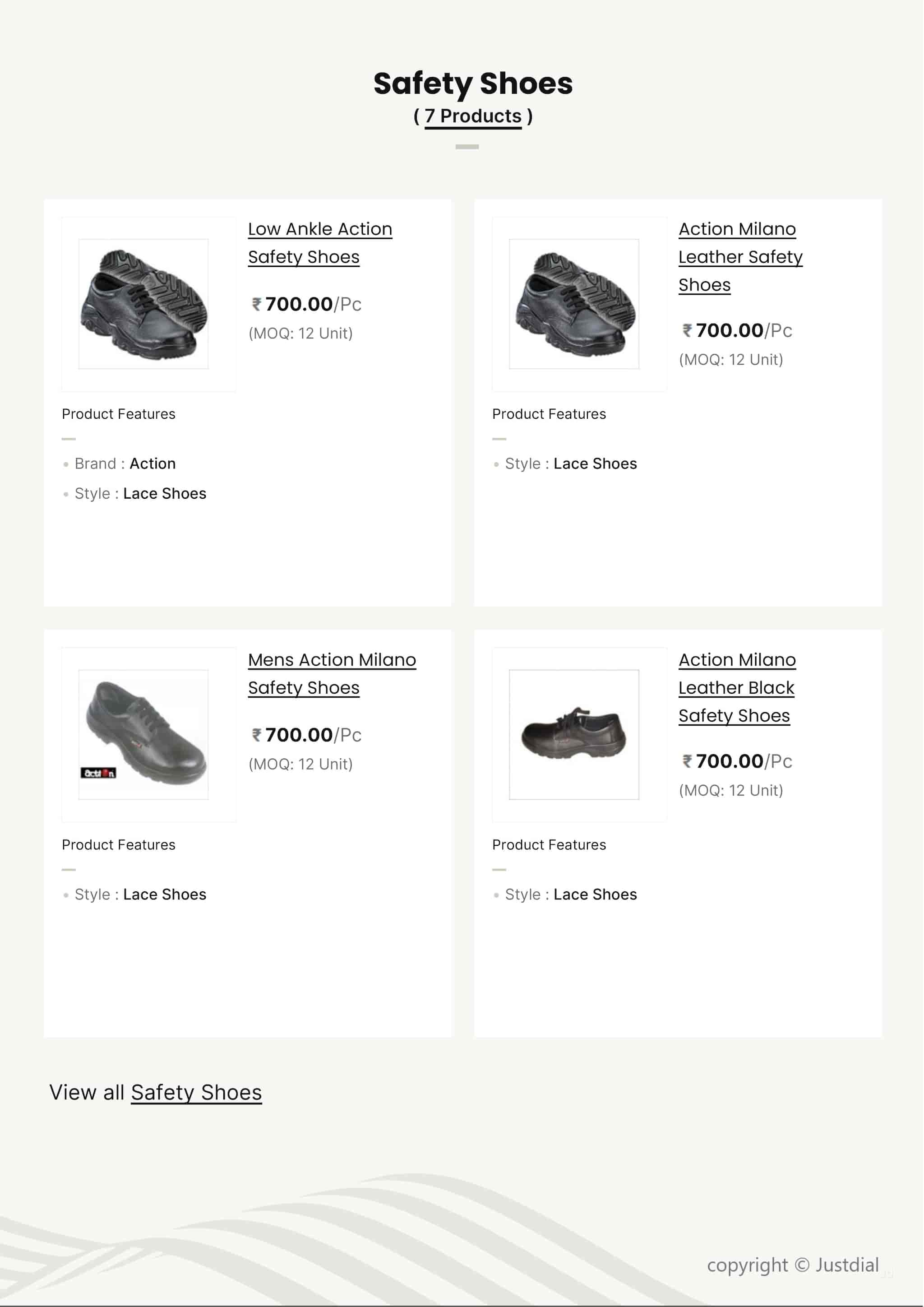Viewport: 924px width, 1307px height.
Task: Click the Action Milano Leather Safety Shoes image
Action: 573,304
